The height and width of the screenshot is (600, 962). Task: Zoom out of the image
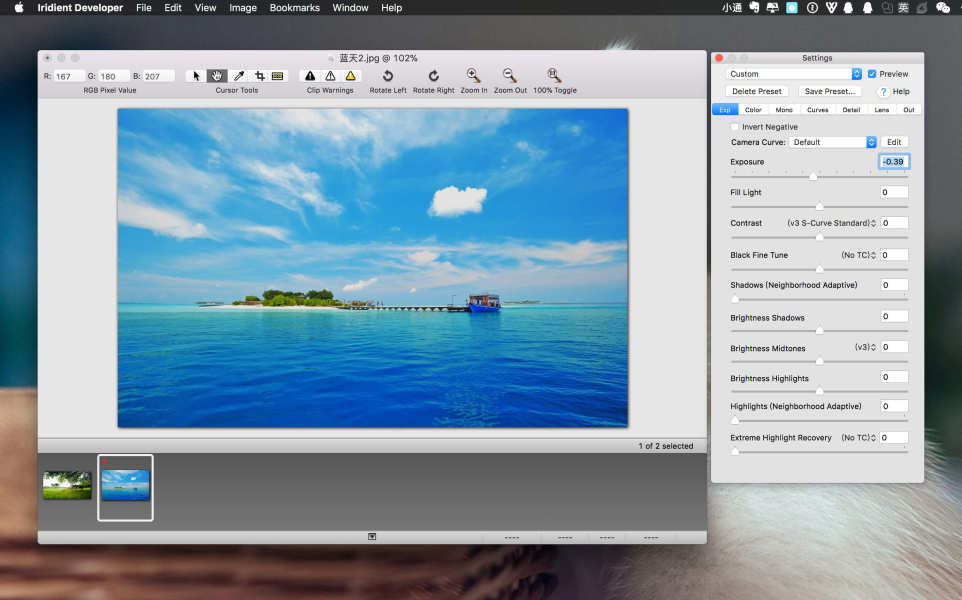[509, 75]
